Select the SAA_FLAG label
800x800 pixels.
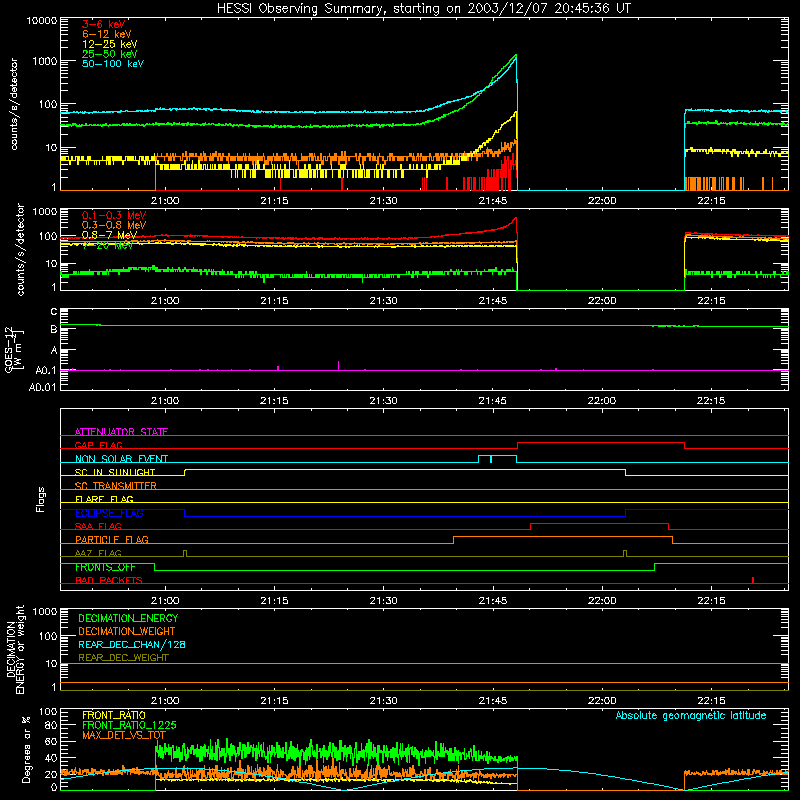point(98,526)
